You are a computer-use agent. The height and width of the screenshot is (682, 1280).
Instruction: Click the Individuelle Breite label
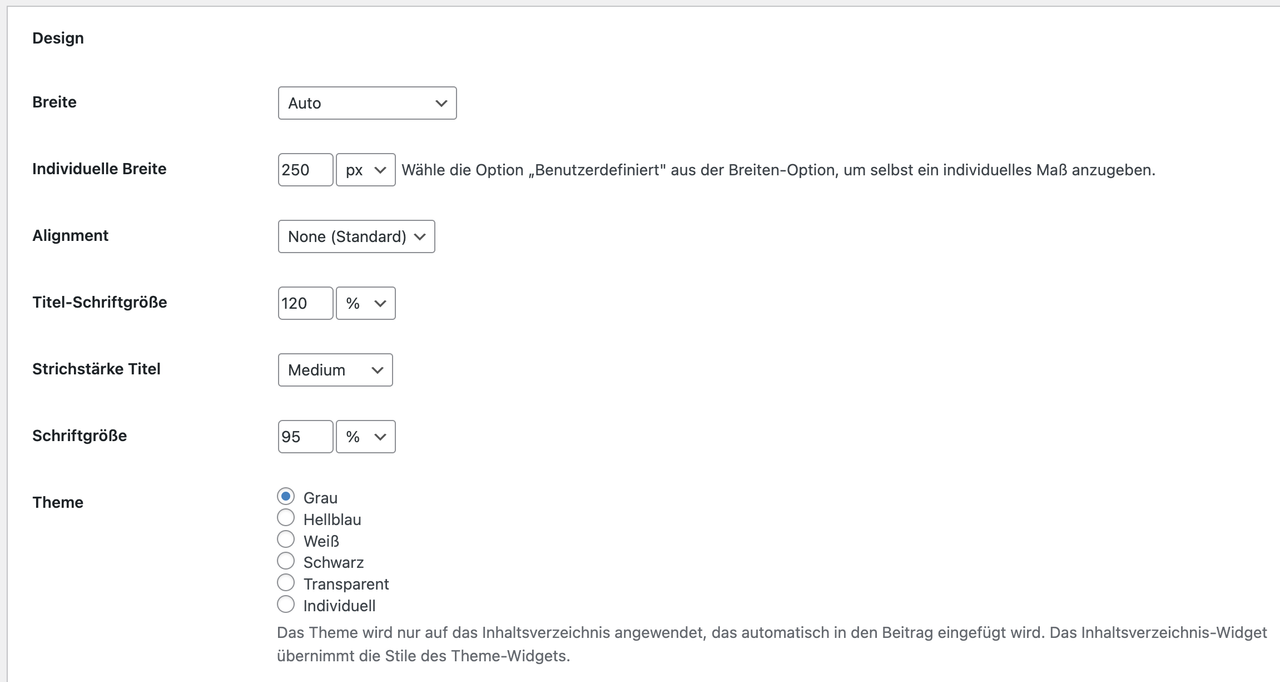pos(99,169)
